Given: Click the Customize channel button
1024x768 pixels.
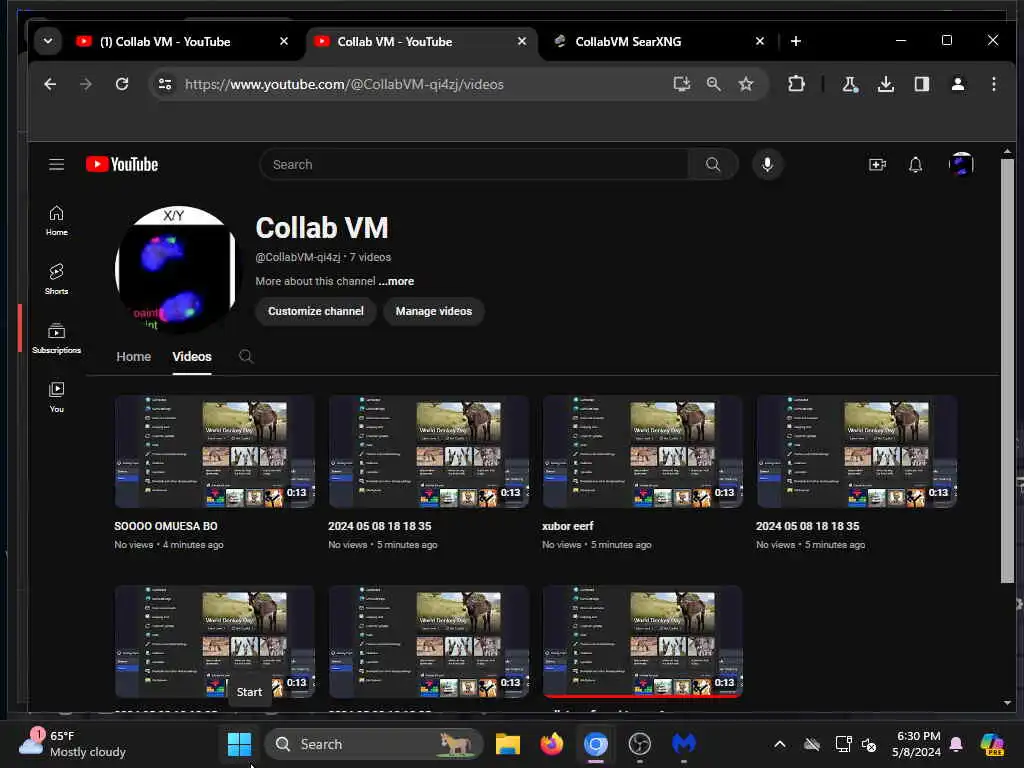Looking at the screenshot, I should coord(315,312).
